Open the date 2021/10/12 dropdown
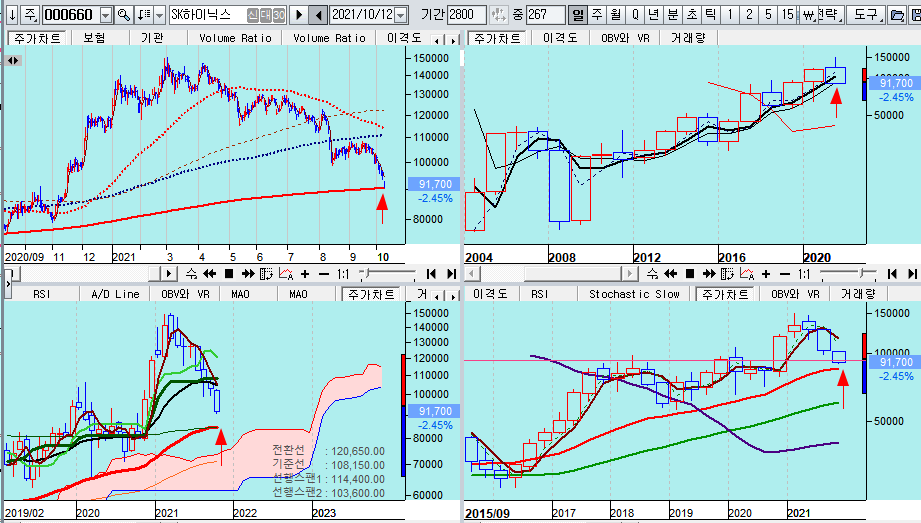The image size is (921, 523). [x=400, y=15]
